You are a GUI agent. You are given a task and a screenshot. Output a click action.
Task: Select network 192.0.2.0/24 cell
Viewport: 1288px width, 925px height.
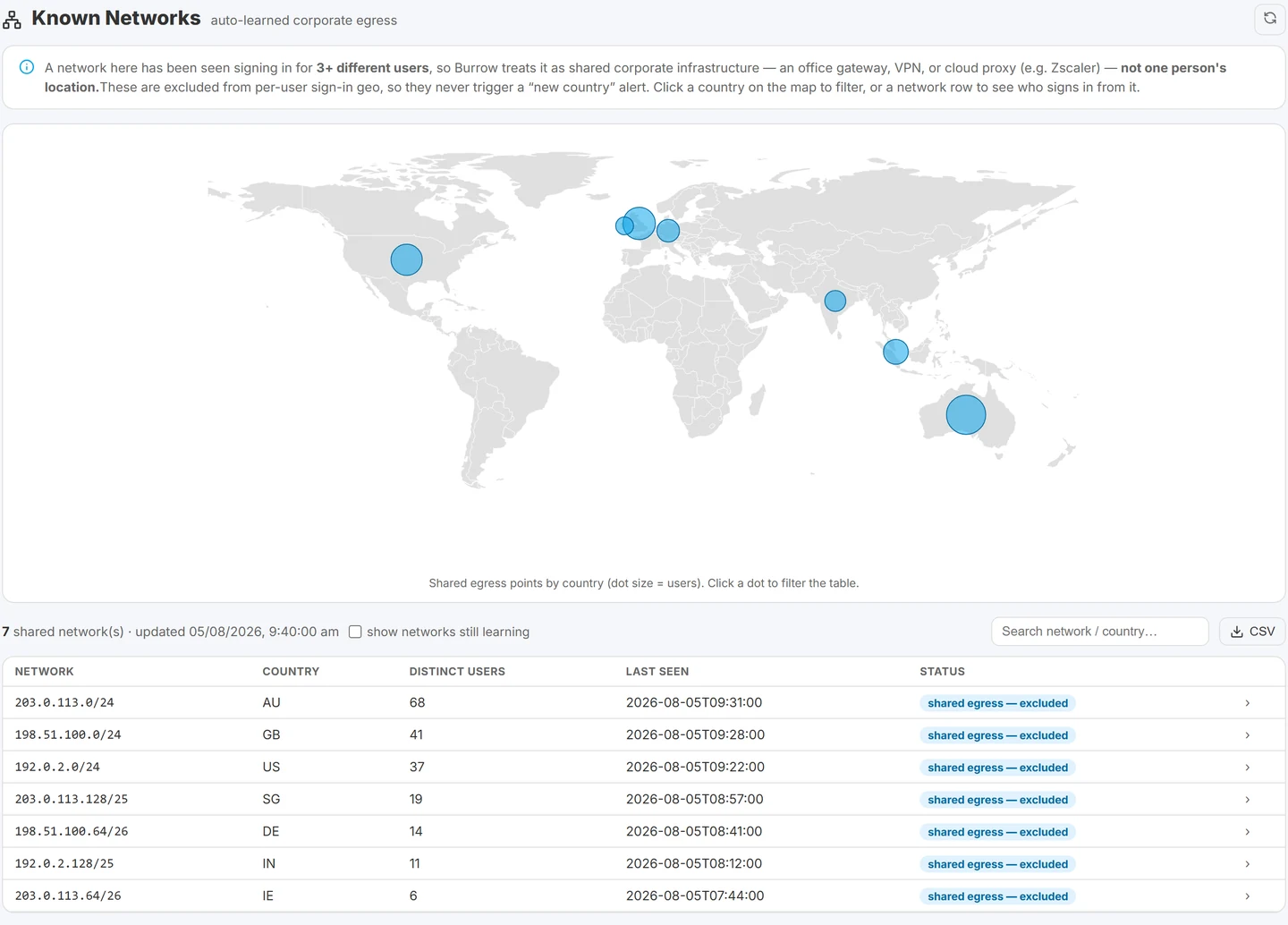coord(57,768)
